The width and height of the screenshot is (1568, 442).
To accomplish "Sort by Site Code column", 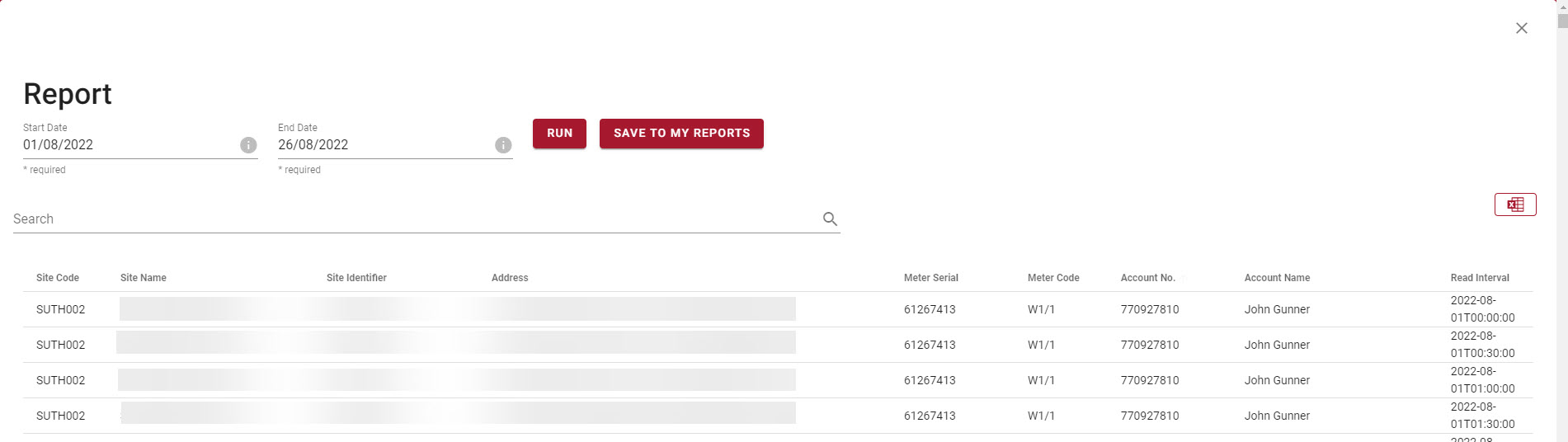I will pyautogui.click(x=58, y=278).
